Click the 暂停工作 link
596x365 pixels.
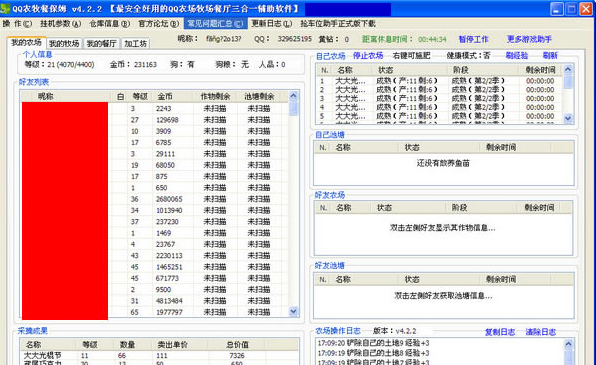(473, 39)
